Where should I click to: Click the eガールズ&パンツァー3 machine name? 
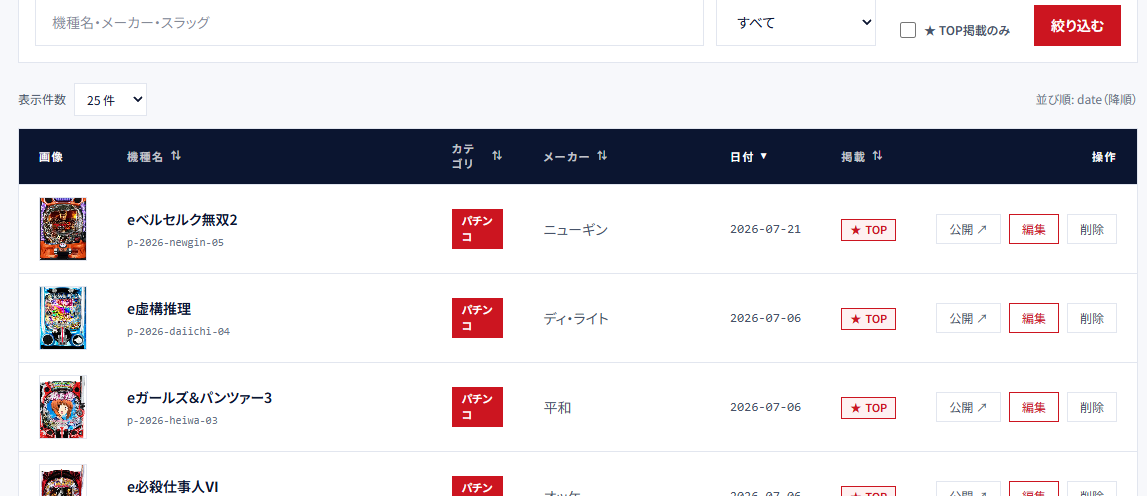tap(200, 398)
